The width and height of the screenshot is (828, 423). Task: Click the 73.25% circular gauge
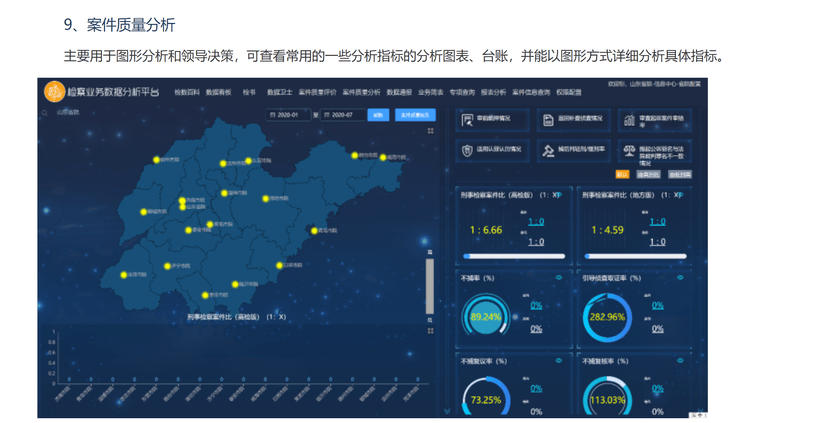486,396
